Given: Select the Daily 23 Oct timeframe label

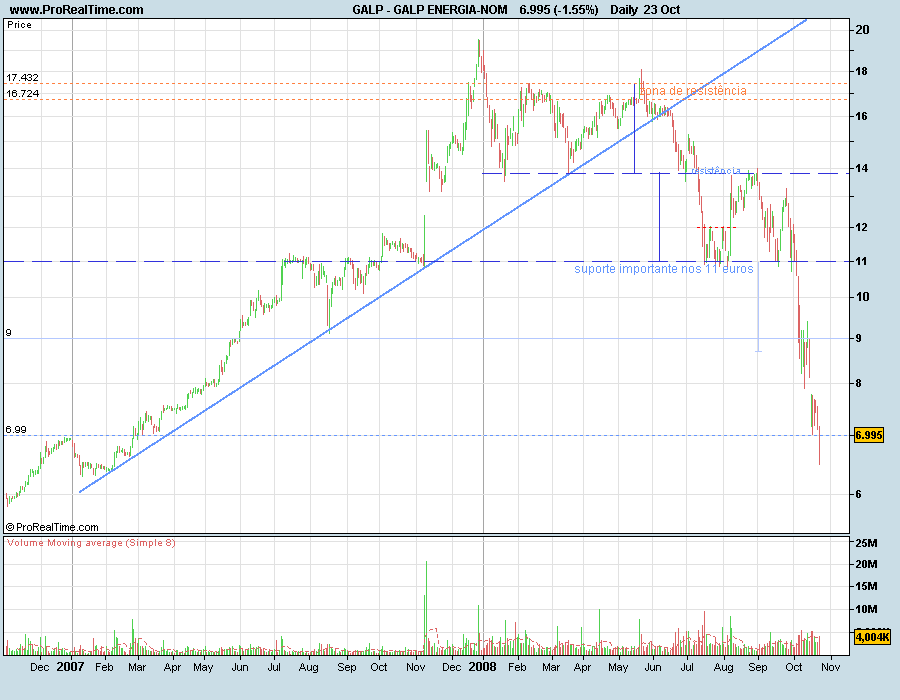Looking at the screenshot, I should click(x=645, y=10).
